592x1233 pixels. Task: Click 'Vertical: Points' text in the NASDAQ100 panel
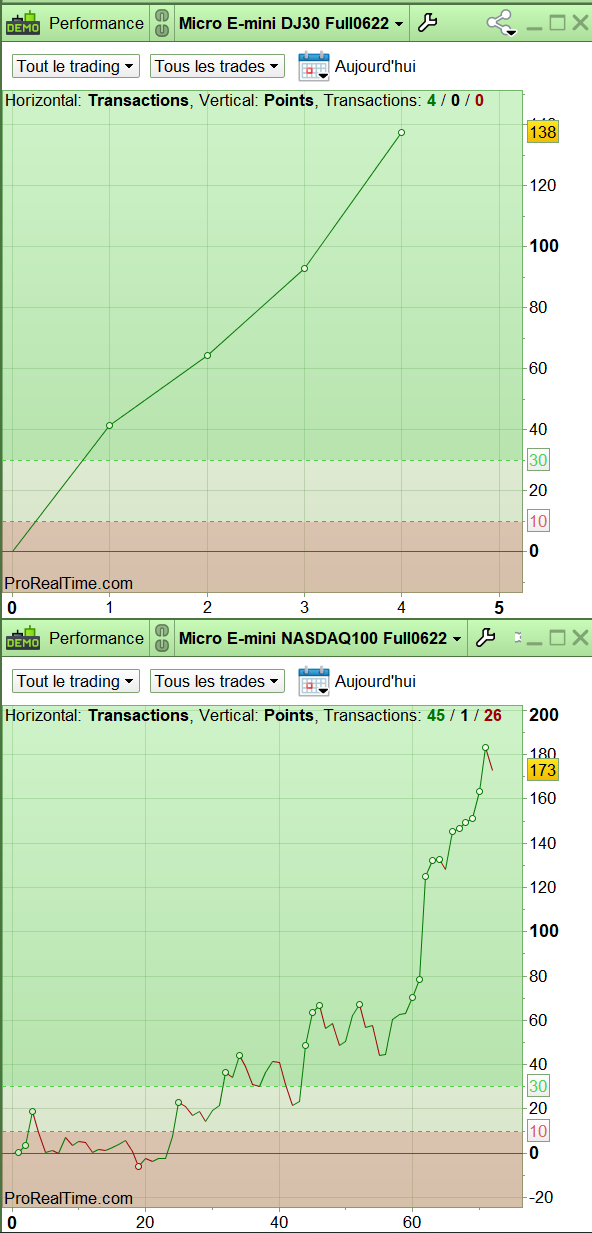click(x=256, y=715)
